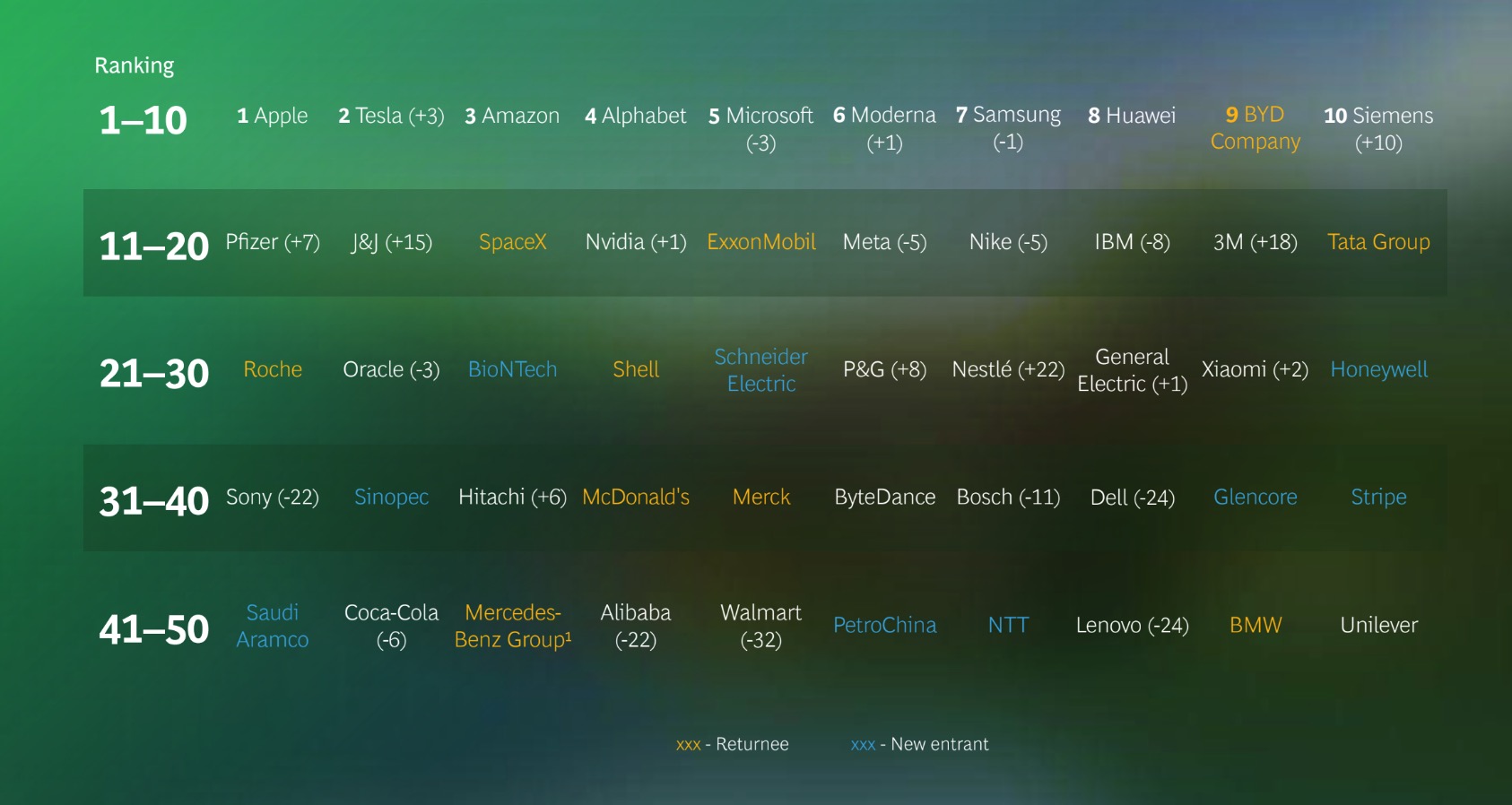
Task: Click the Schneider Electric entry
Action: [760, 370]
